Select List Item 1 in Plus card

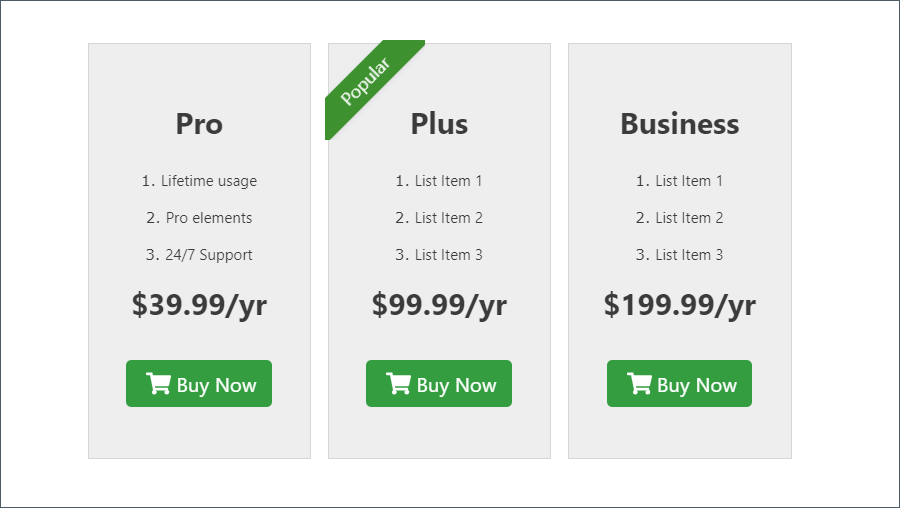[448, 181]
